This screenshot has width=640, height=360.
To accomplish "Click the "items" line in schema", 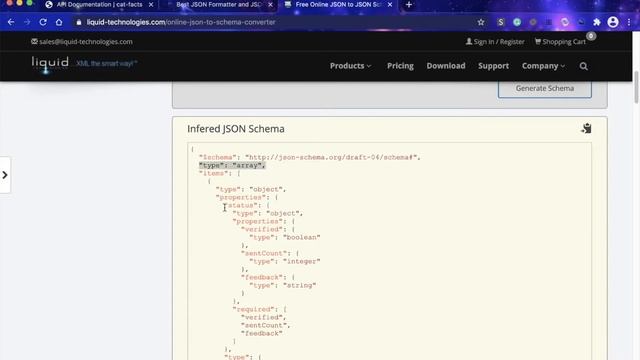I will (x=220, y=173).
